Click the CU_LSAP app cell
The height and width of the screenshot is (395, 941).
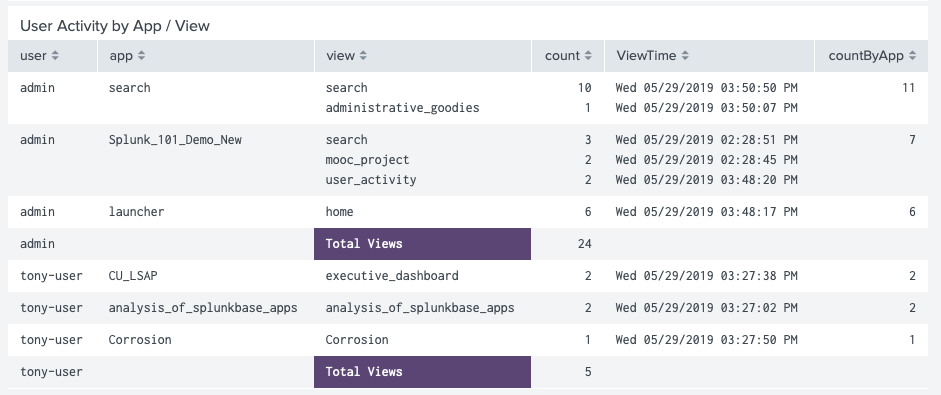(133, 276)
